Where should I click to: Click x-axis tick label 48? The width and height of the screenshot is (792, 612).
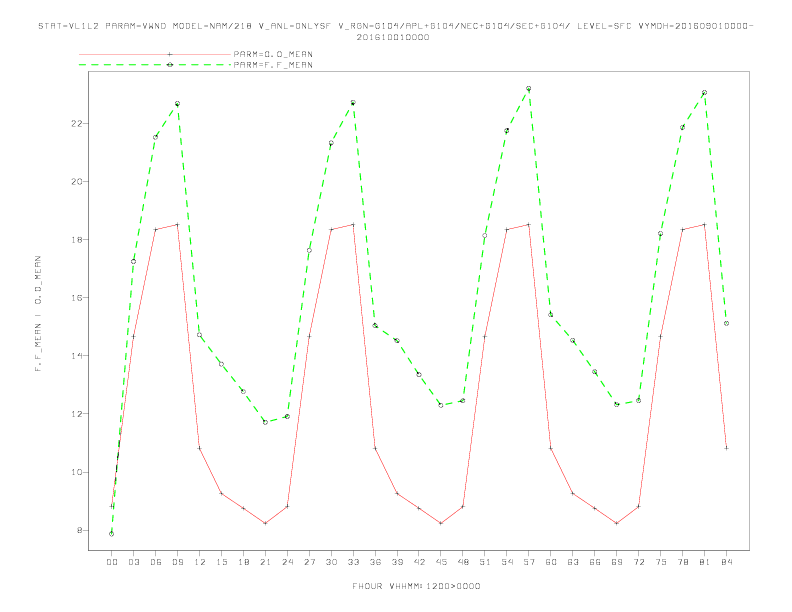pyautogui.click(x=463, y=562)
